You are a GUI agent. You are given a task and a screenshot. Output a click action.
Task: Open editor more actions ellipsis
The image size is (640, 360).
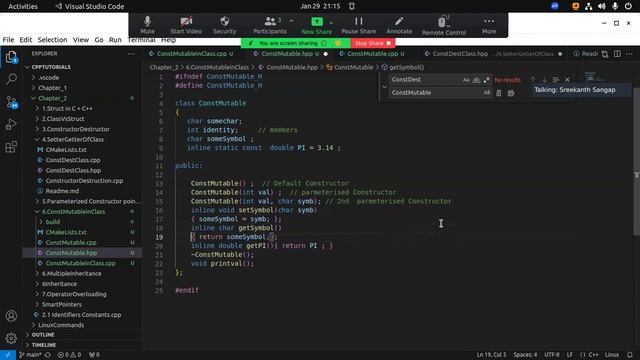(629, 54)
